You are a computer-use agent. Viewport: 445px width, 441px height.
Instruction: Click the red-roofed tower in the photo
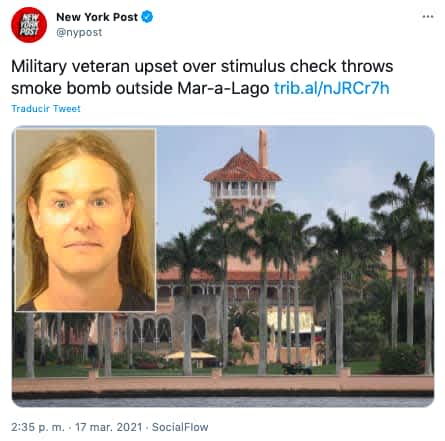click(x=243, y=177)
